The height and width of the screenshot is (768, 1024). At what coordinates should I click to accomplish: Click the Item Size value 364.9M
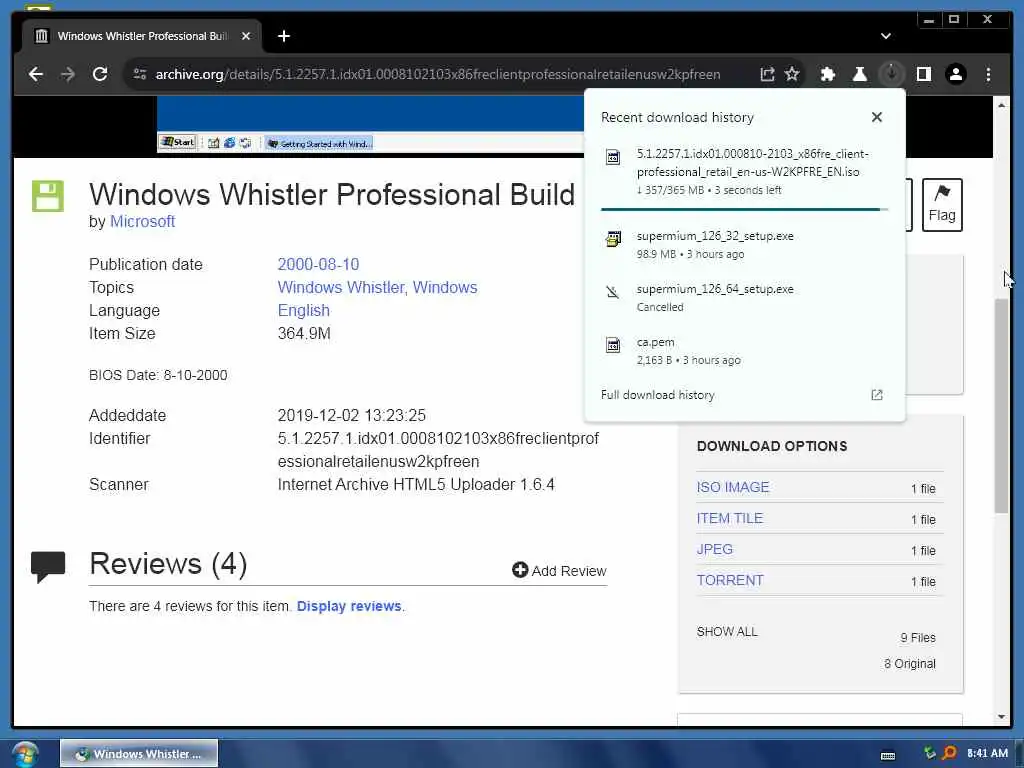304,334
